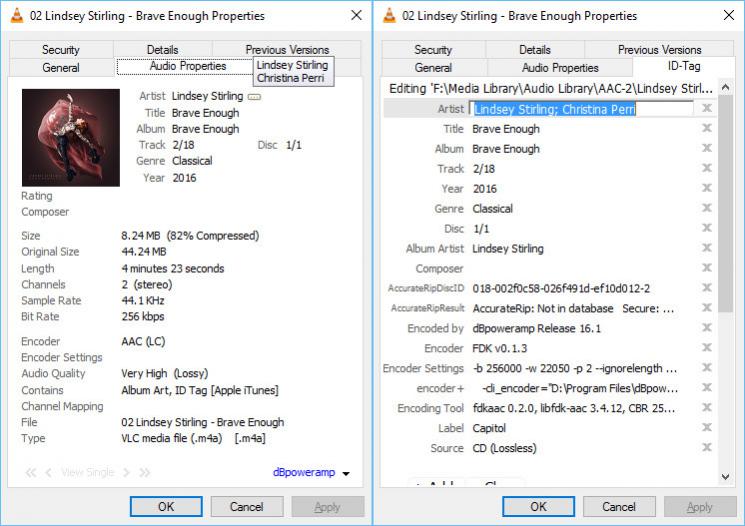The image size is (745, 526).
Task: Click the X icon beside Genre Classical
Action: (707, 209)
